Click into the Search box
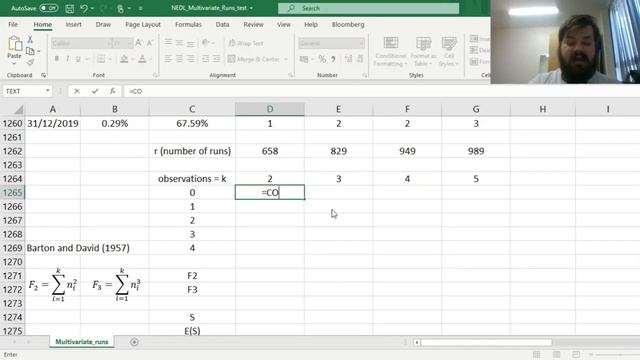Viewport: 640px width, 360px height. [369, 8]
